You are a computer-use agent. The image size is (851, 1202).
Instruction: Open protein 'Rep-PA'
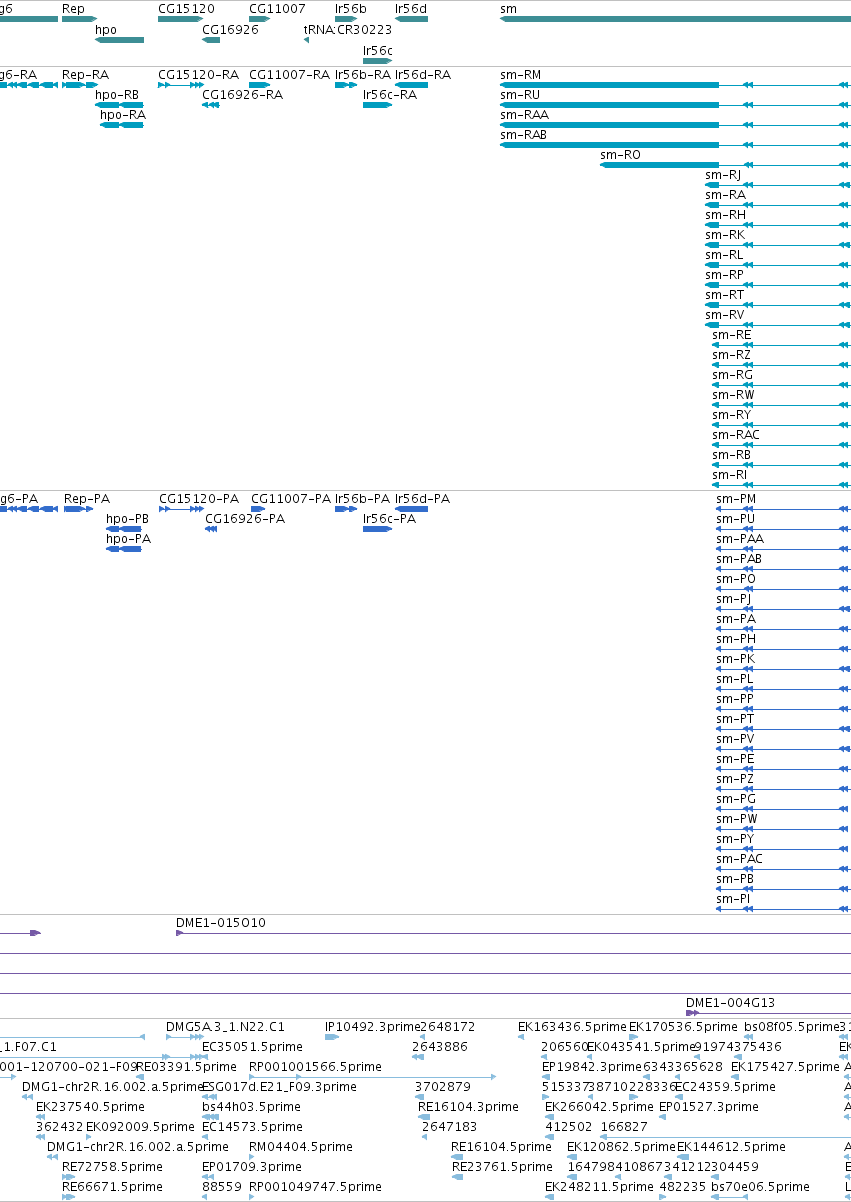(x=87, y=498)
